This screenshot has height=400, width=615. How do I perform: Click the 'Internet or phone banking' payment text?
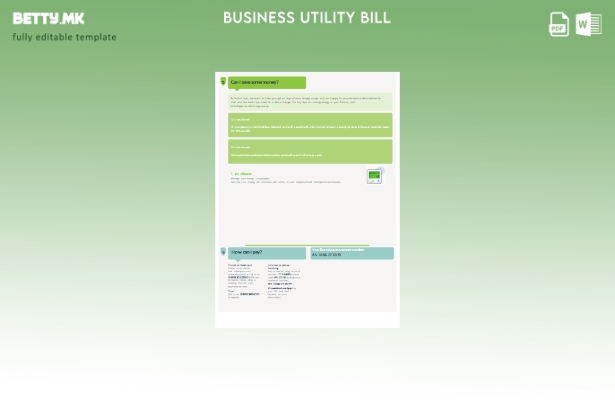282,266
